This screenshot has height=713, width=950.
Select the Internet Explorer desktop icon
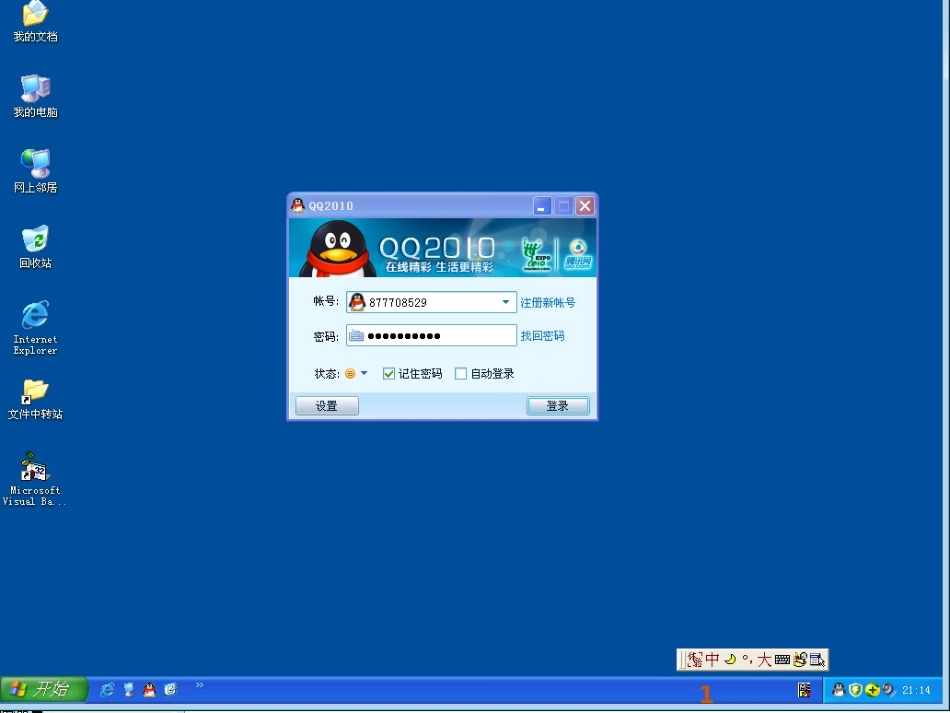[35, 327]
